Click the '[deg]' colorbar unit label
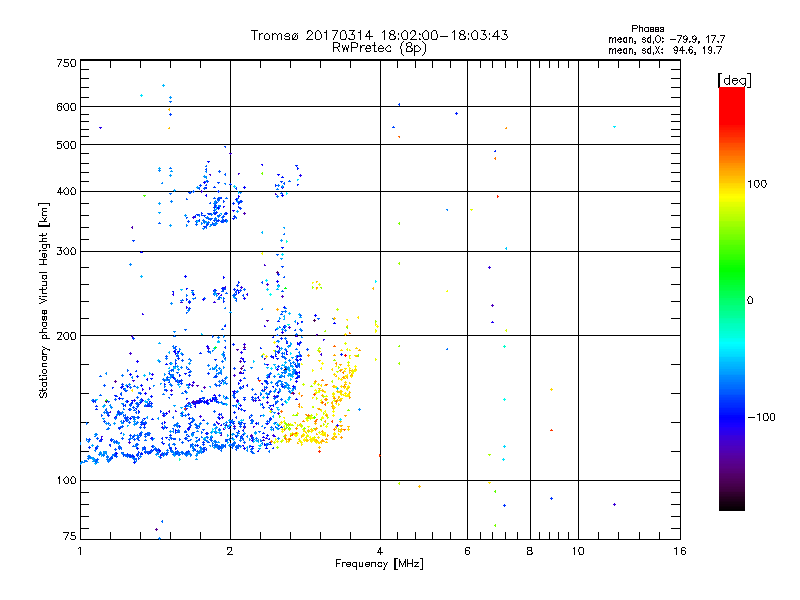This screenshot has height=600, width=800. [x=734, y=80]
